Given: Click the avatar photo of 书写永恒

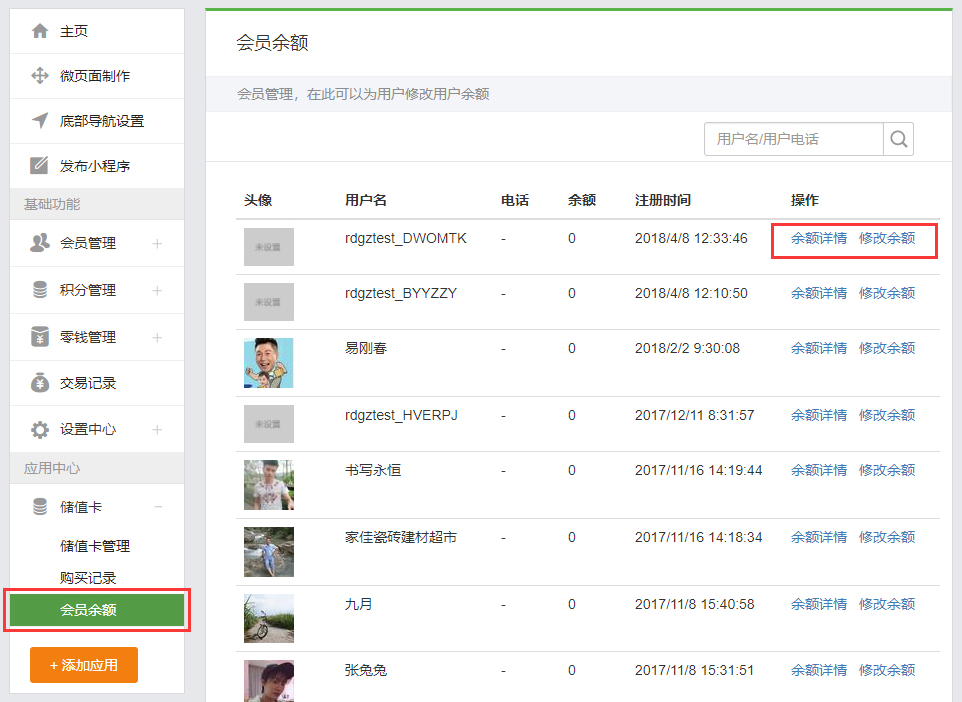Looking at the screenshot, I should 269,485.
